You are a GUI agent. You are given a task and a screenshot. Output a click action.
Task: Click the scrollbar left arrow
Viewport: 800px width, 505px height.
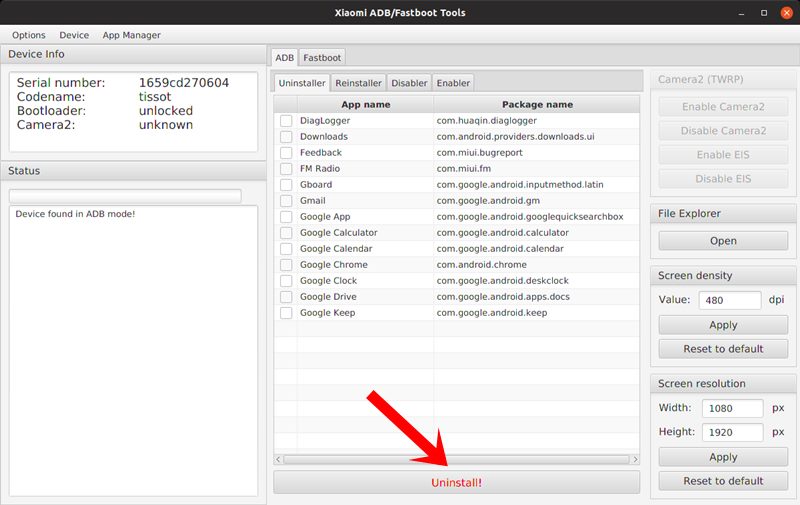(278, 460)
